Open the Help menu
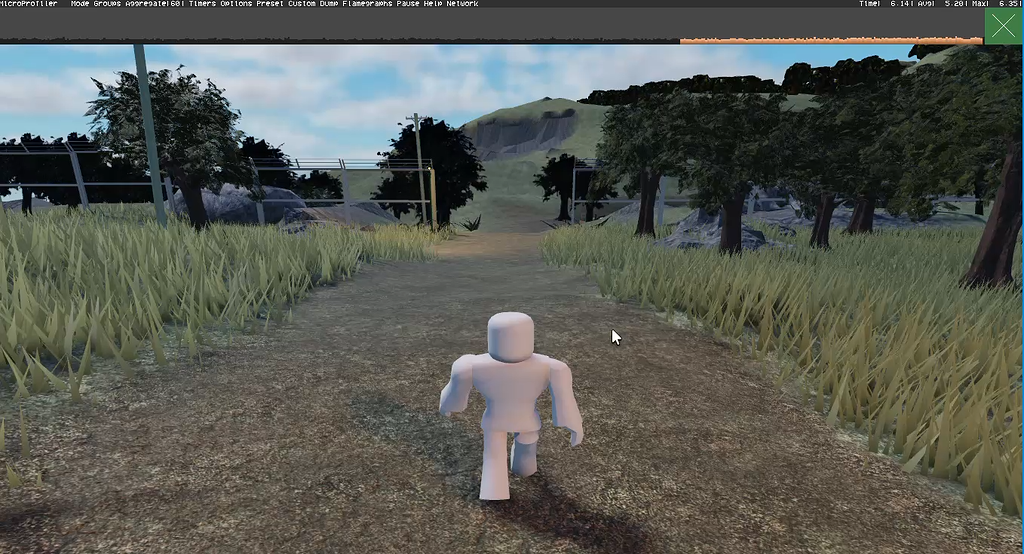This screenshot has width=1024, height=554. 433,3
